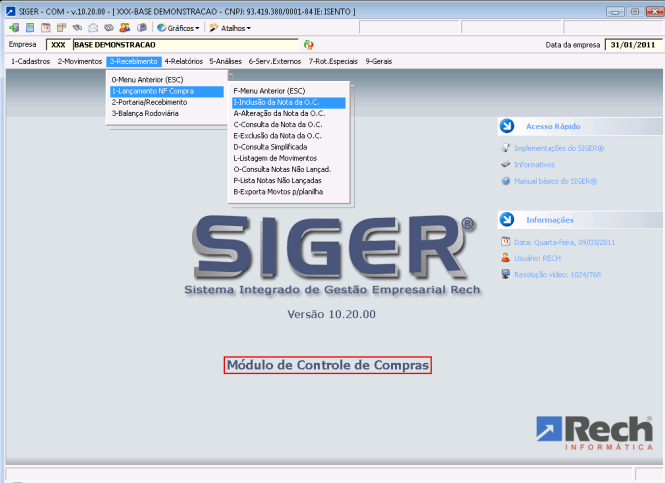Open Manual básico do SIGER link
Viewport: 665px width, 483px height.
click(556, 181)
